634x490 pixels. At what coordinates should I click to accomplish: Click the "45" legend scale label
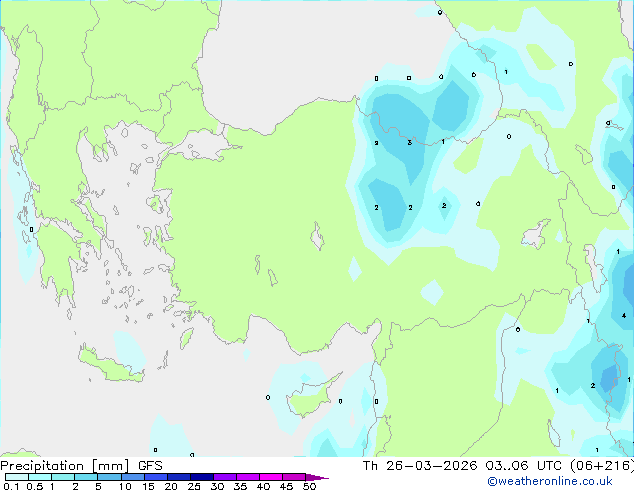point(286,486)
